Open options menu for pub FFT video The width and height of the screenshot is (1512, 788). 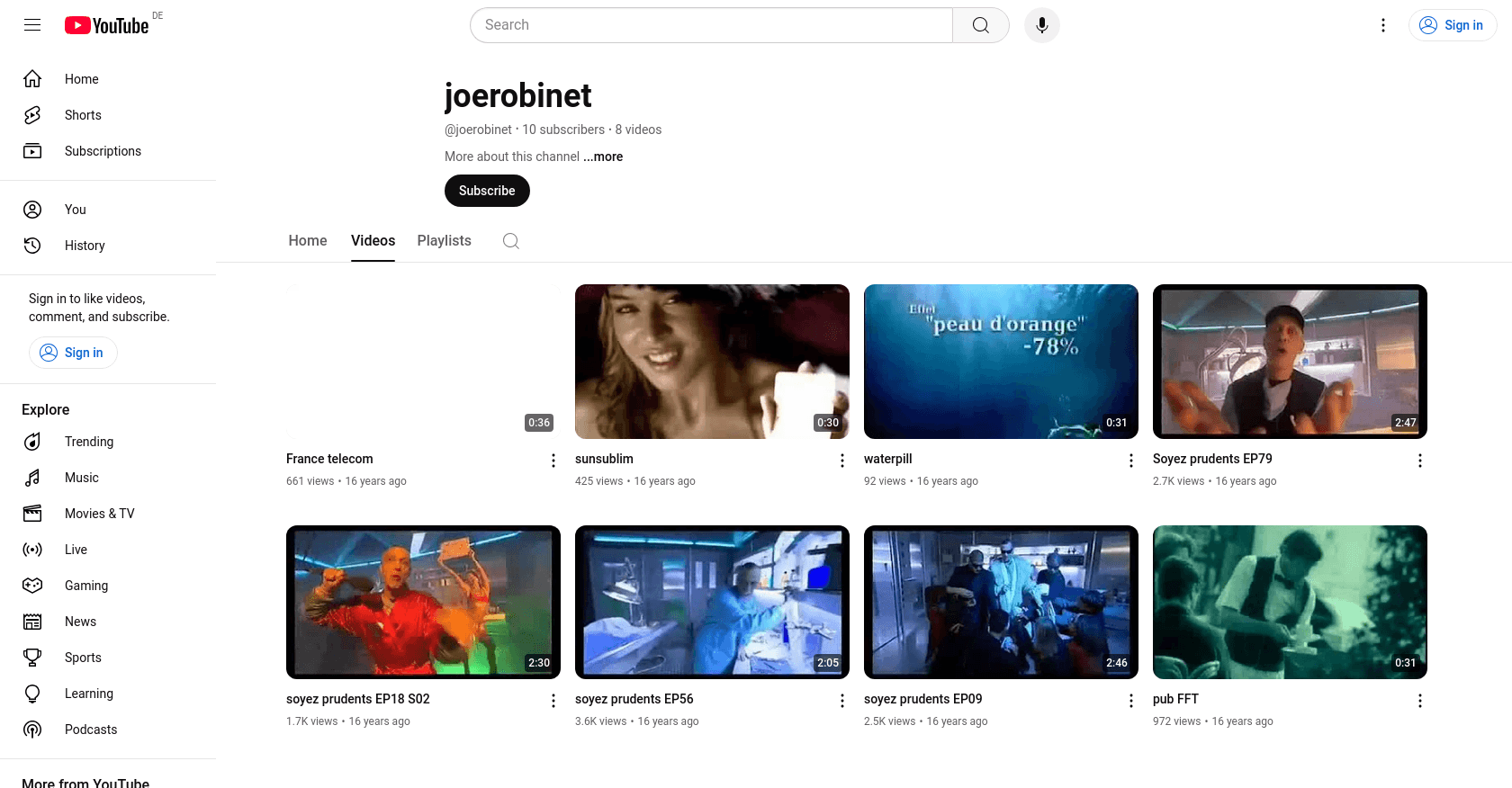1419,701
